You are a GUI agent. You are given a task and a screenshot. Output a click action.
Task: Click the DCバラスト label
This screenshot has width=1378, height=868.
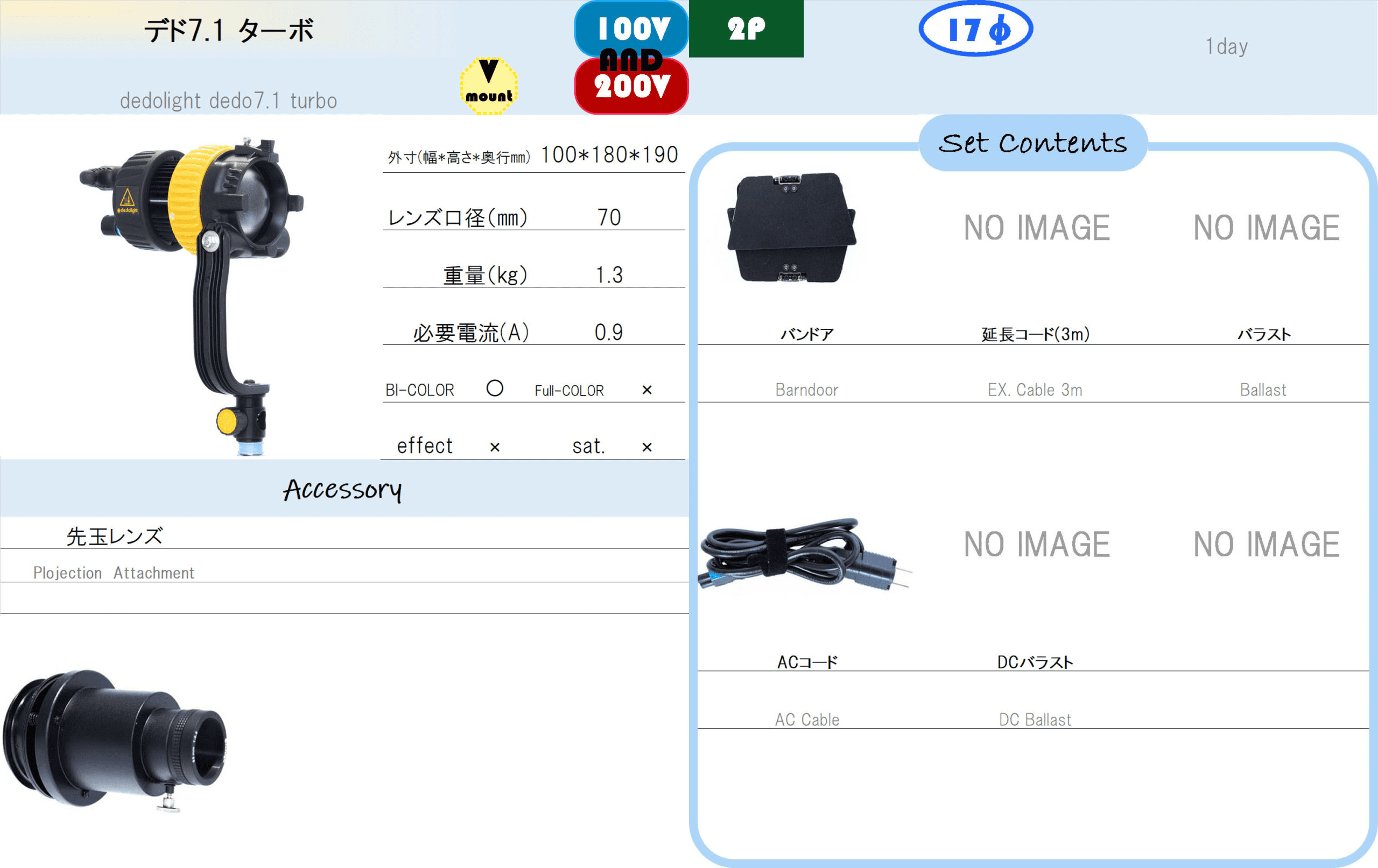tap(1035, 662)
